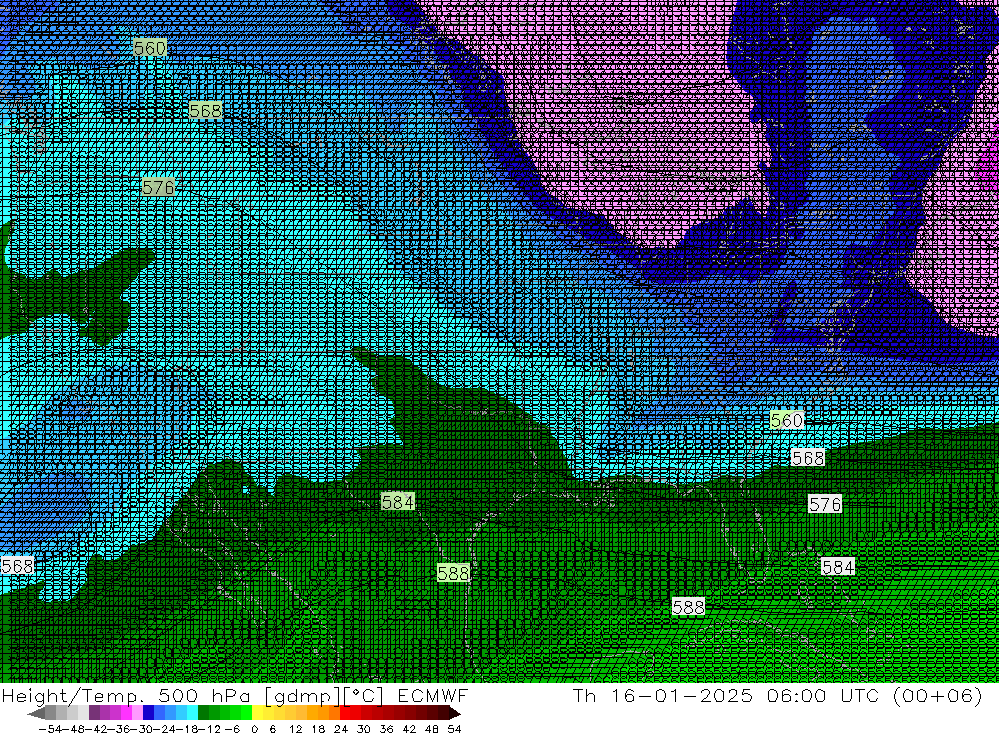Click the 'ECMWF' model name
1000x733 pixels.
coord(433,695)
